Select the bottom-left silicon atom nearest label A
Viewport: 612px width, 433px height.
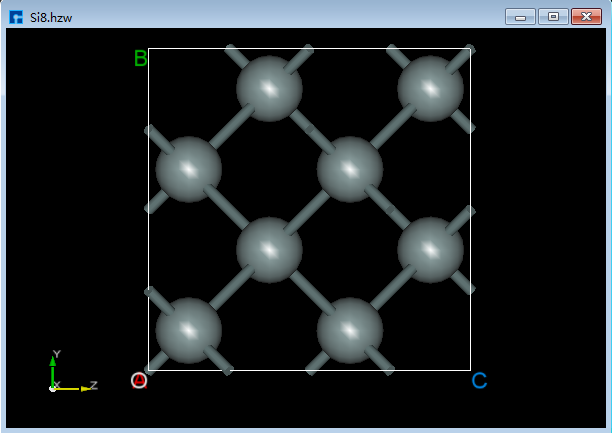pyautogui.click(x=188, y=330)
